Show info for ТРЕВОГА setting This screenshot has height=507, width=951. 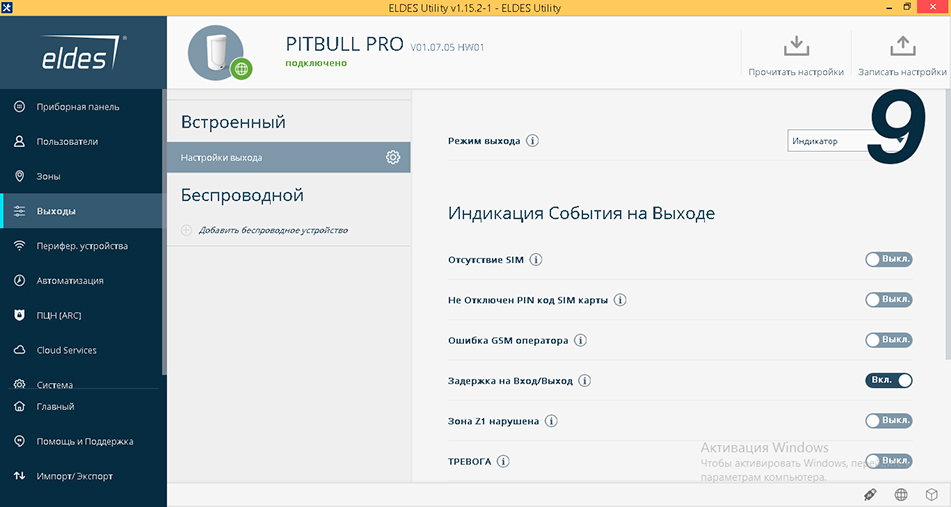coord(503,462)
